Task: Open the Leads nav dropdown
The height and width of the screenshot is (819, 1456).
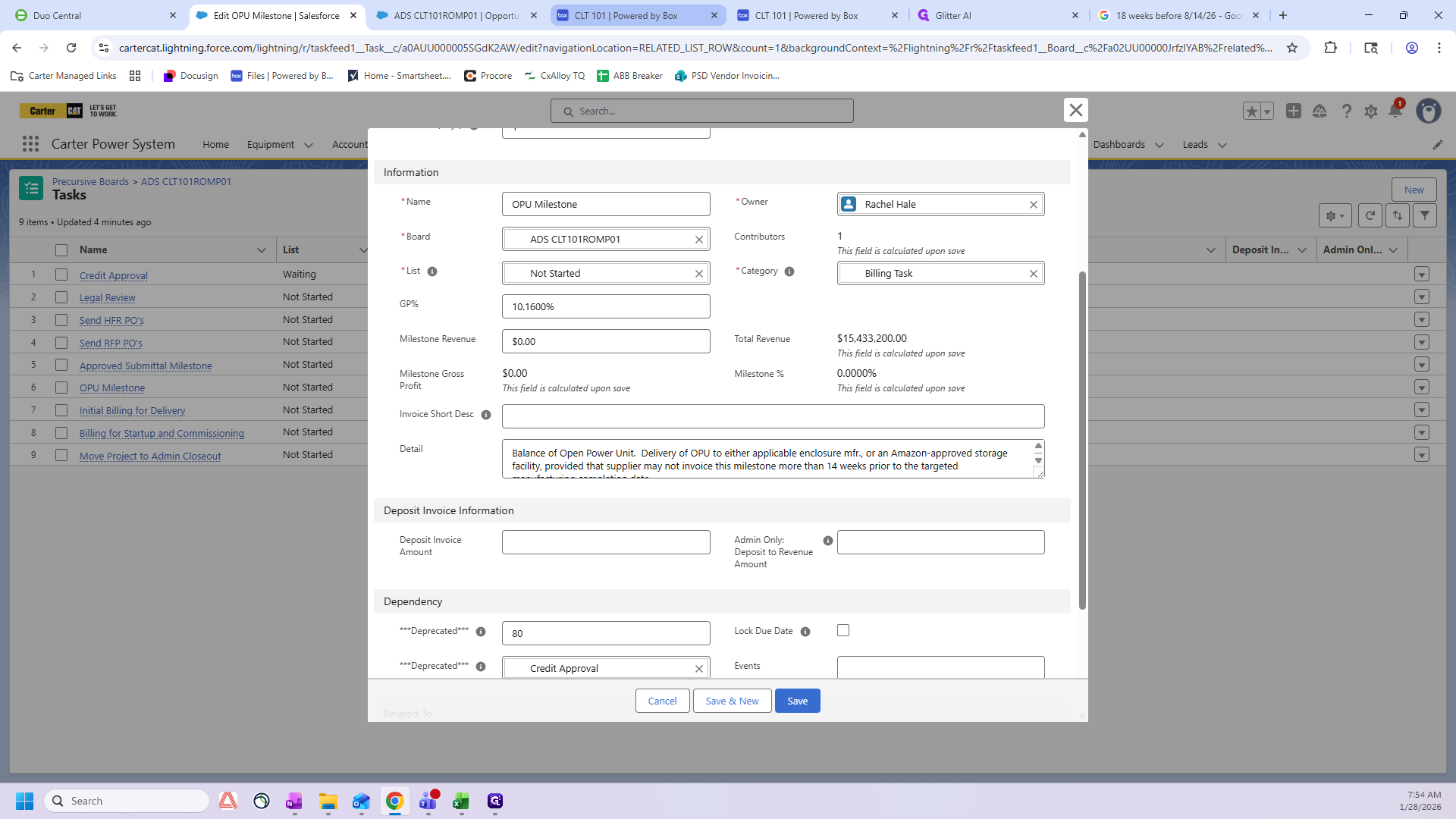Action: pos(1222,145)
